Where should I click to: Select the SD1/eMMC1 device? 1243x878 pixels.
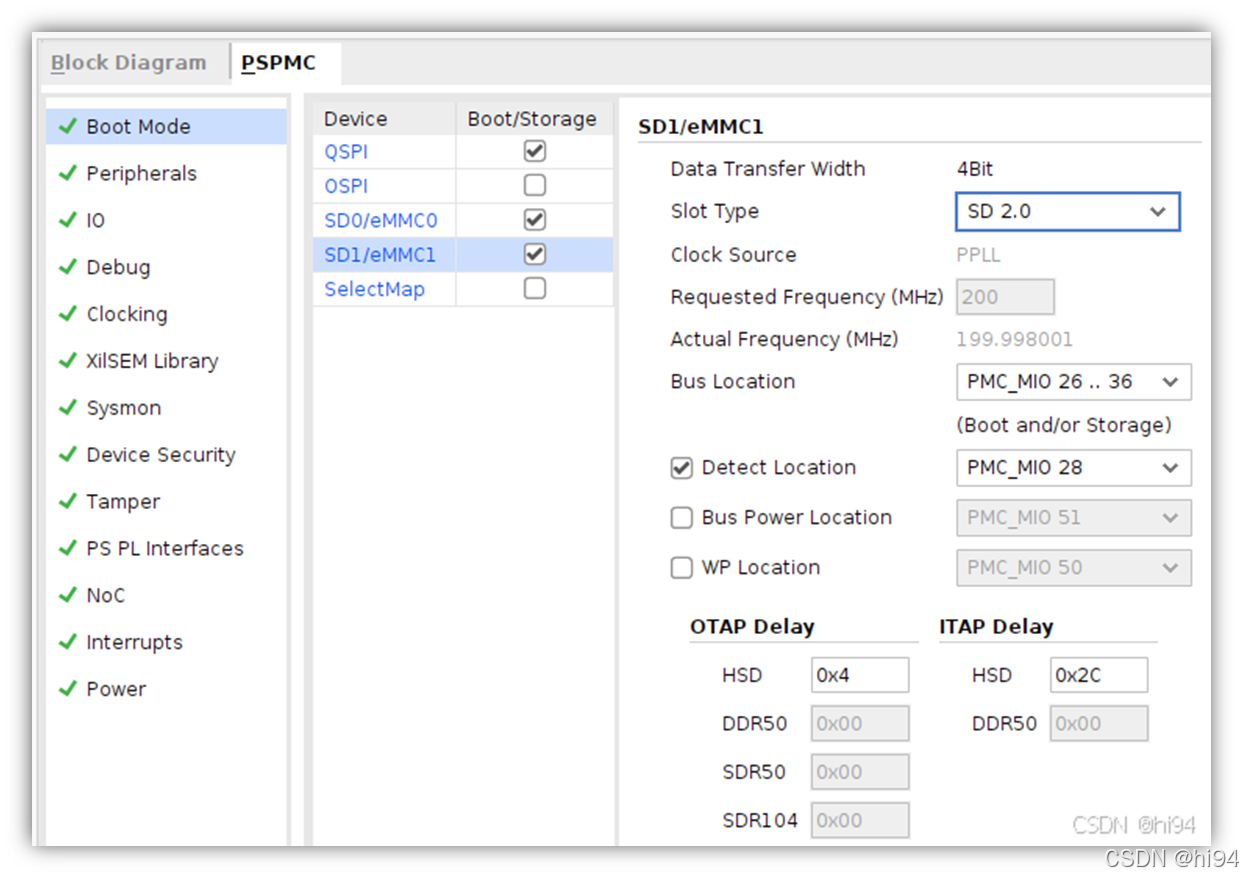coord(380,255)
